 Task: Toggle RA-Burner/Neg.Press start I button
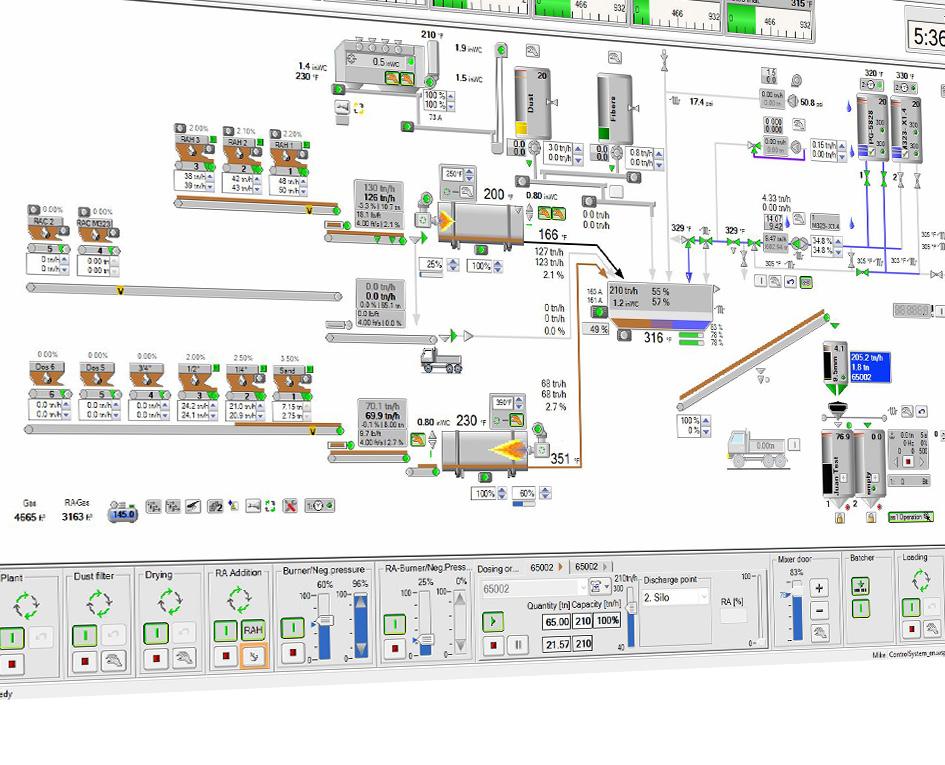click(395, 625)
